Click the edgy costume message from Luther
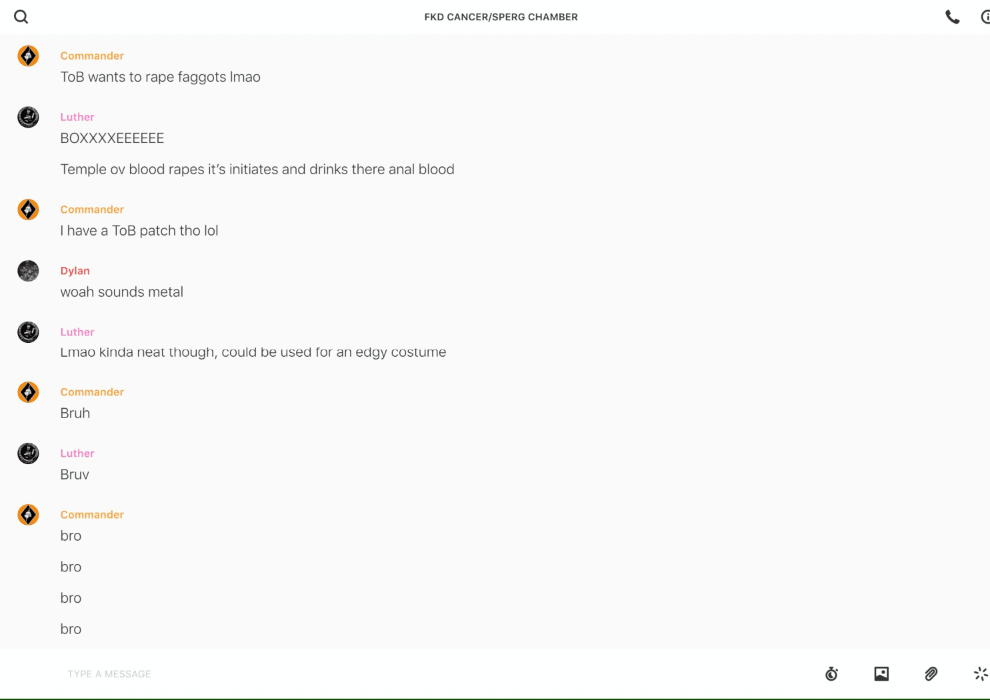 (253, 352)
